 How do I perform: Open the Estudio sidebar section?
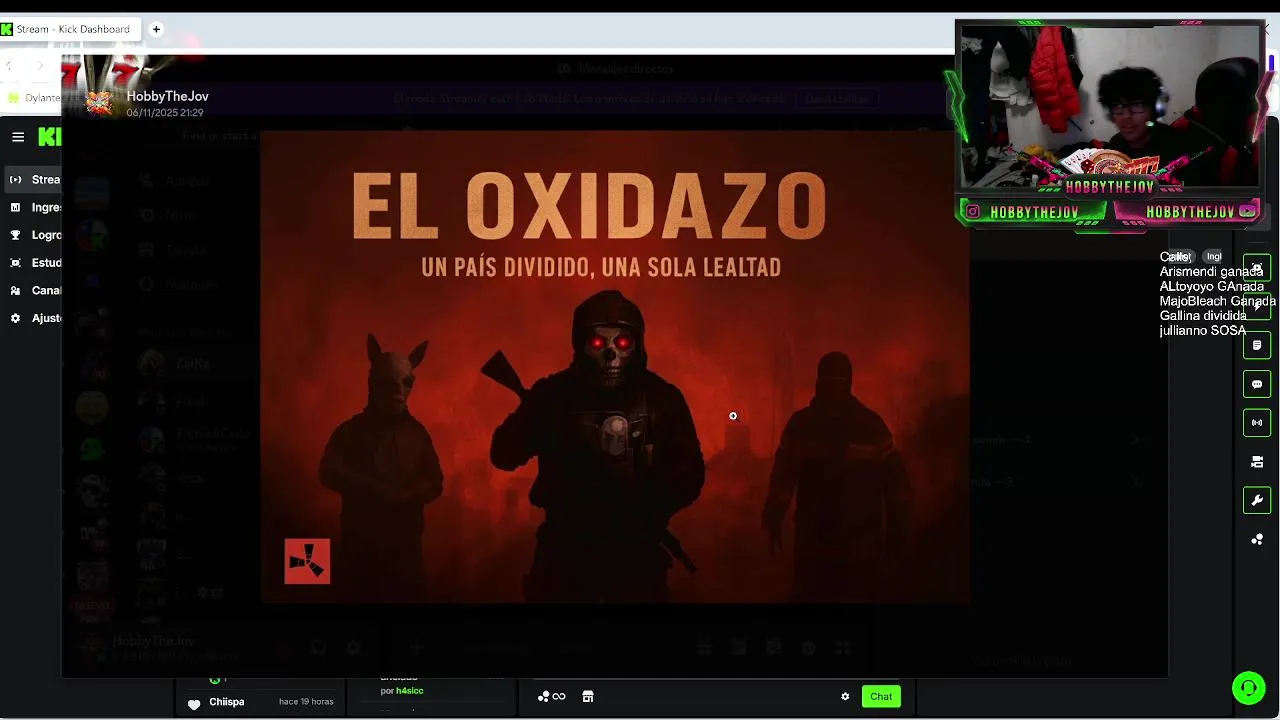pyautogui.click(x=34, y=263)
